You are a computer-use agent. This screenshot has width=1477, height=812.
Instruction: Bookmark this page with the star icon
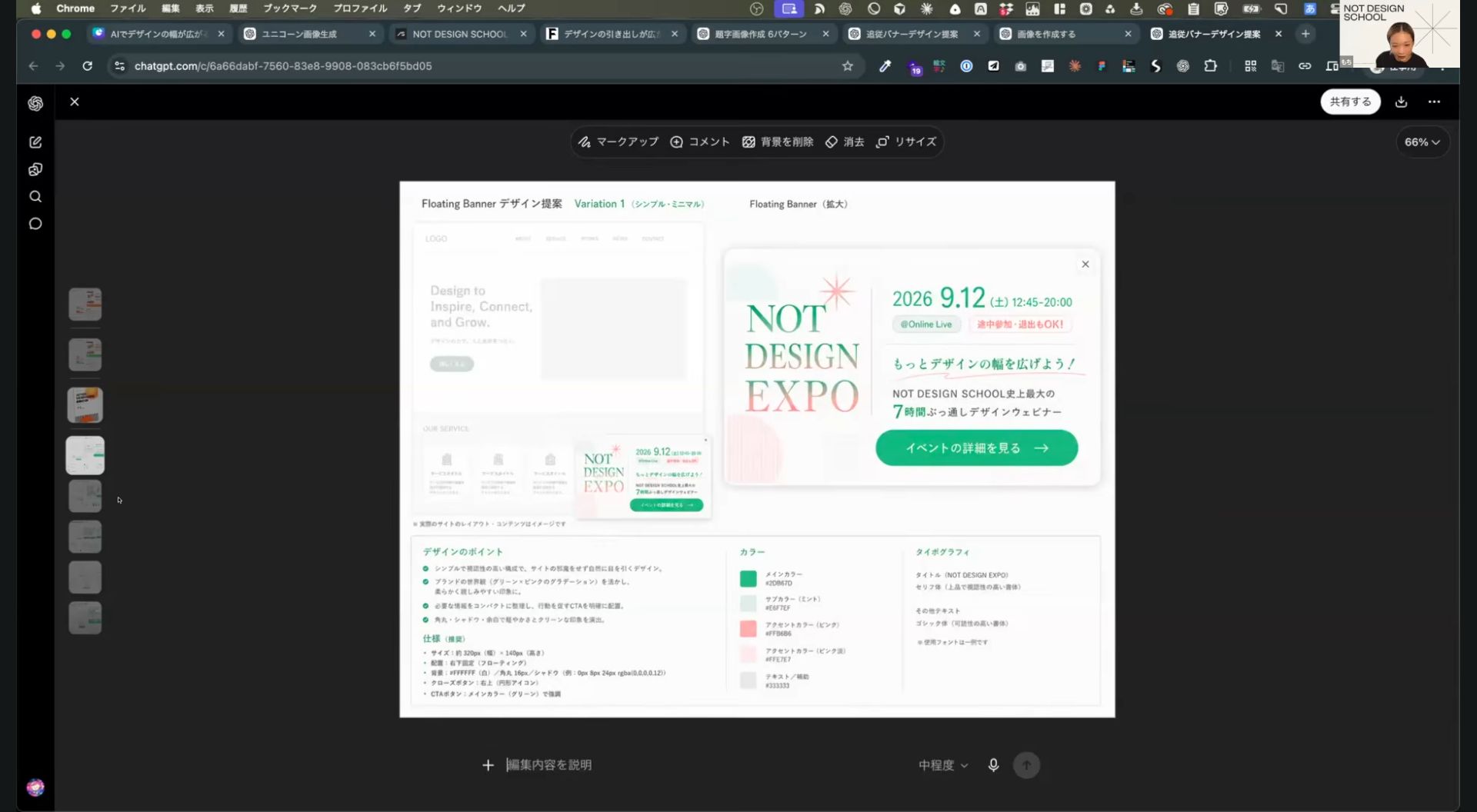[x=848, y=66]
